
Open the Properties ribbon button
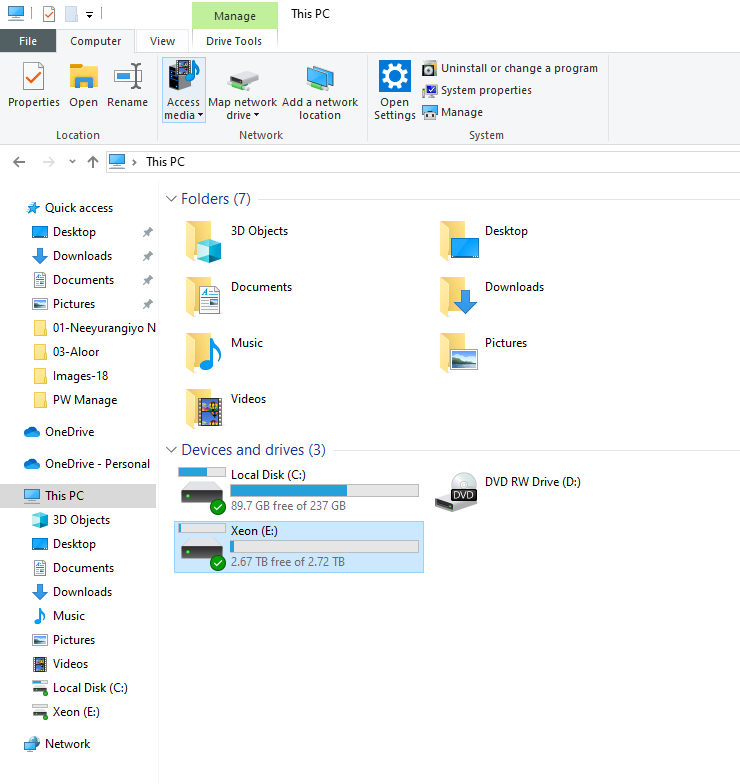[34, 85]
